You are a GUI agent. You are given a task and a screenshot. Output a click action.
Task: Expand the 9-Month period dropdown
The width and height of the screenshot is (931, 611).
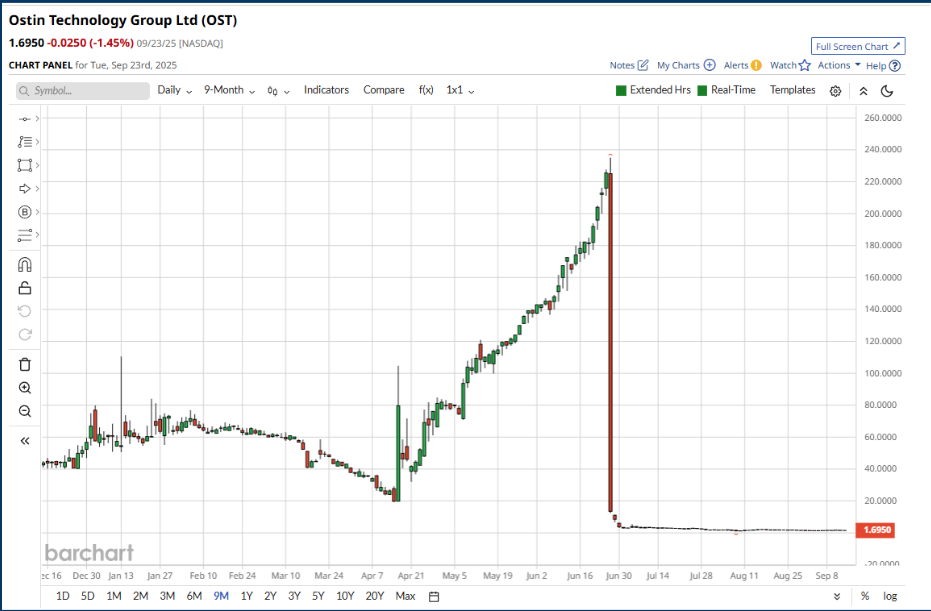click(x=229, y=90)
